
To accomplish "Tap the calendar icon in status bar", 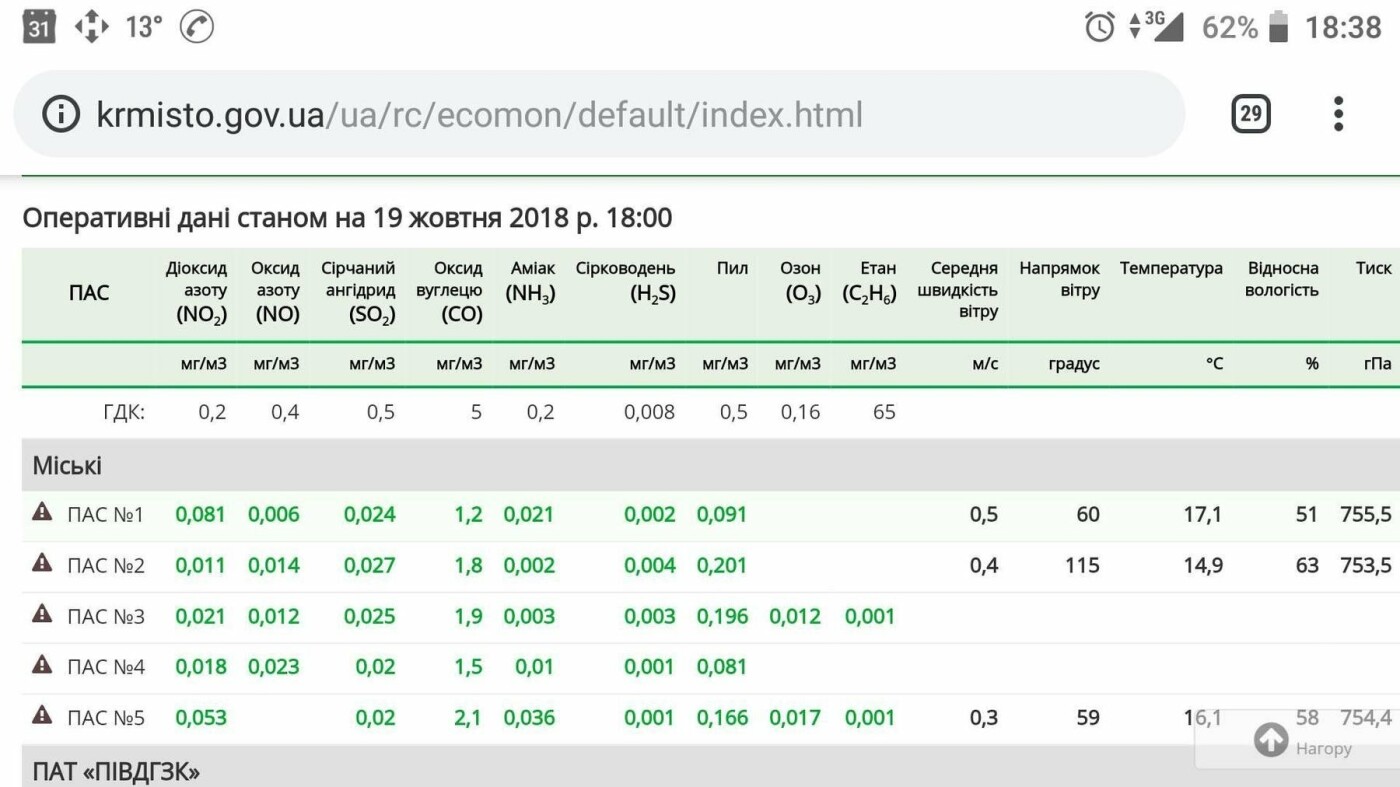I will point(38,27).
